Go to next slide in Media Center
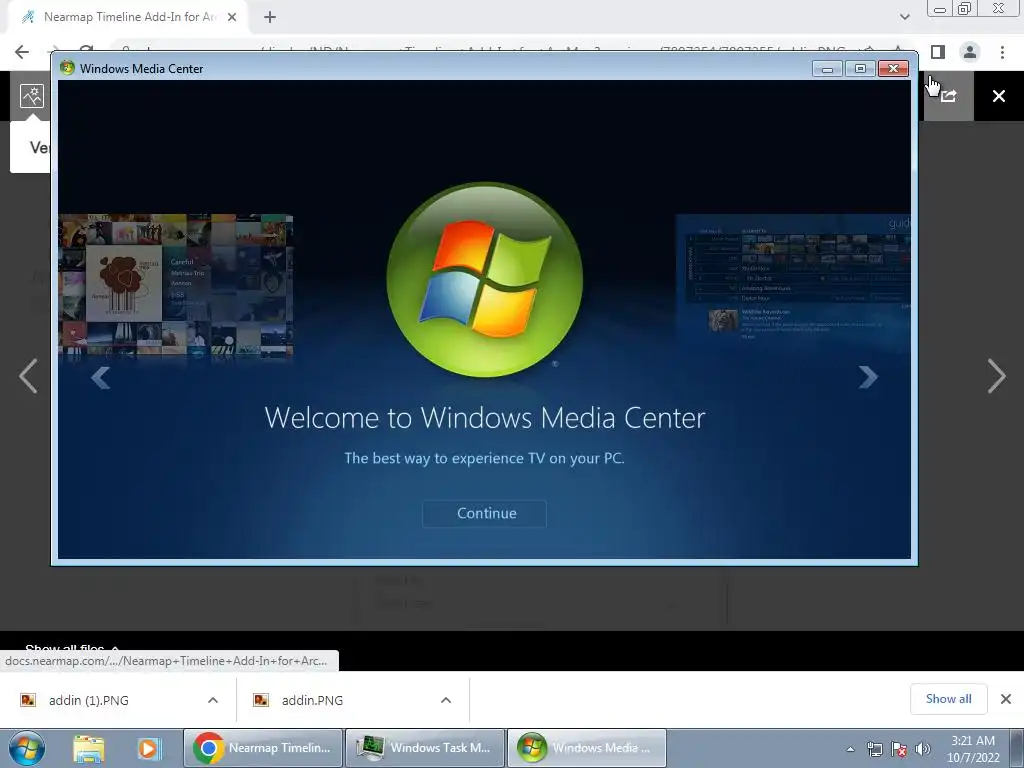1024x768 pixels. (867, 377)
